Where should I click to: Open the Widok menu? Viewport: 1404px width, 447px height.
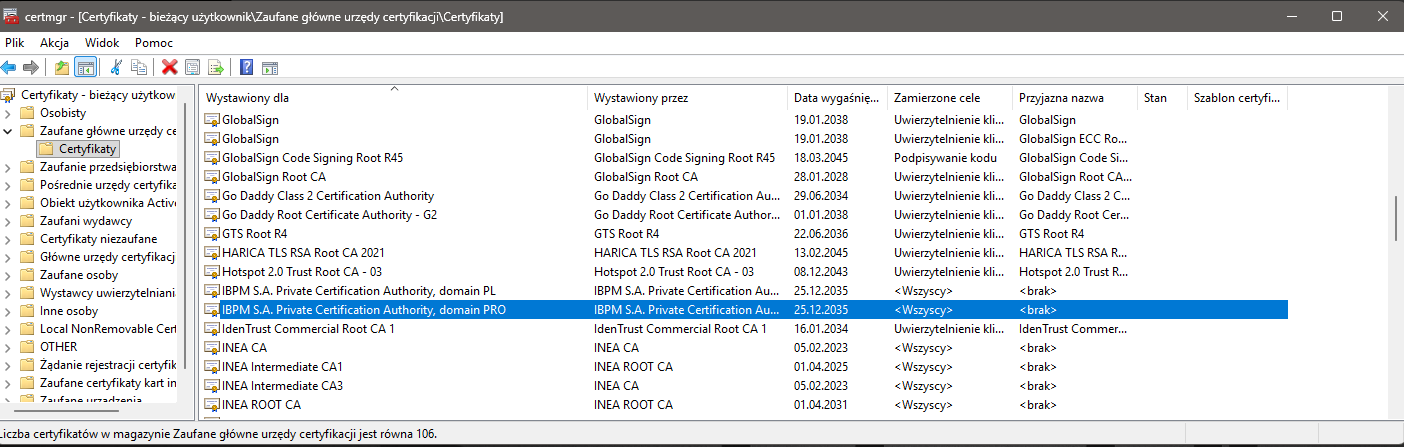coord(102,43)
